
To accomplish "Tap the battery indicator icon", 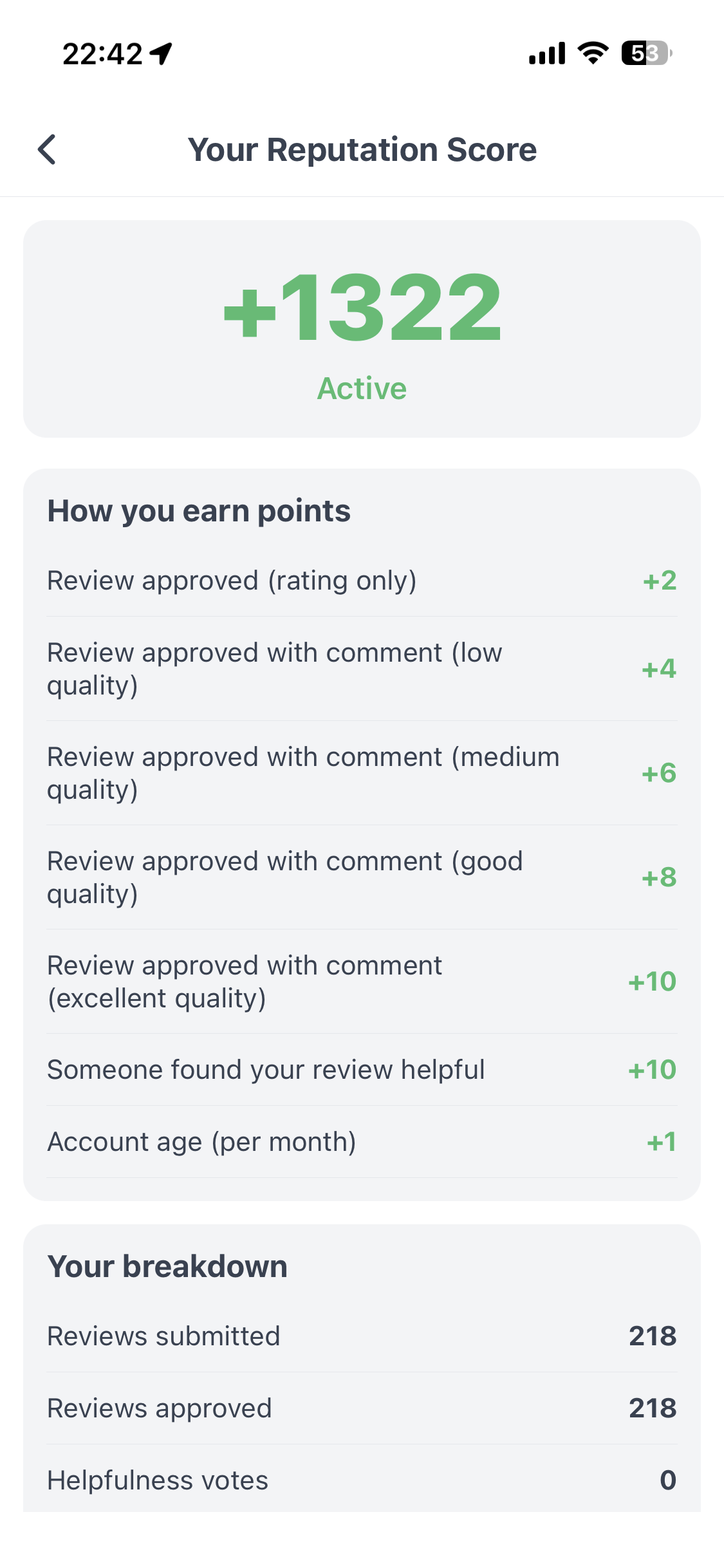I will (645, 55).
